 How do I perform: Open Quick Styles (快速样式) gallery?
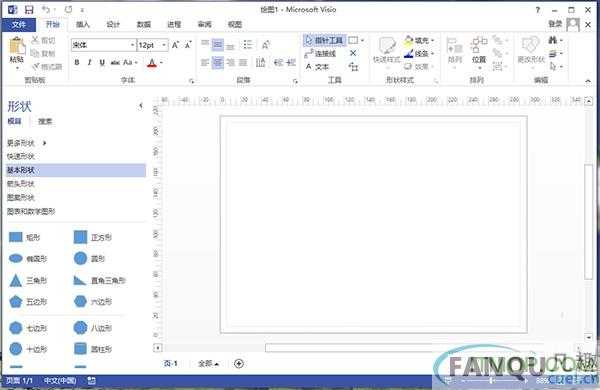click(386, 52)
